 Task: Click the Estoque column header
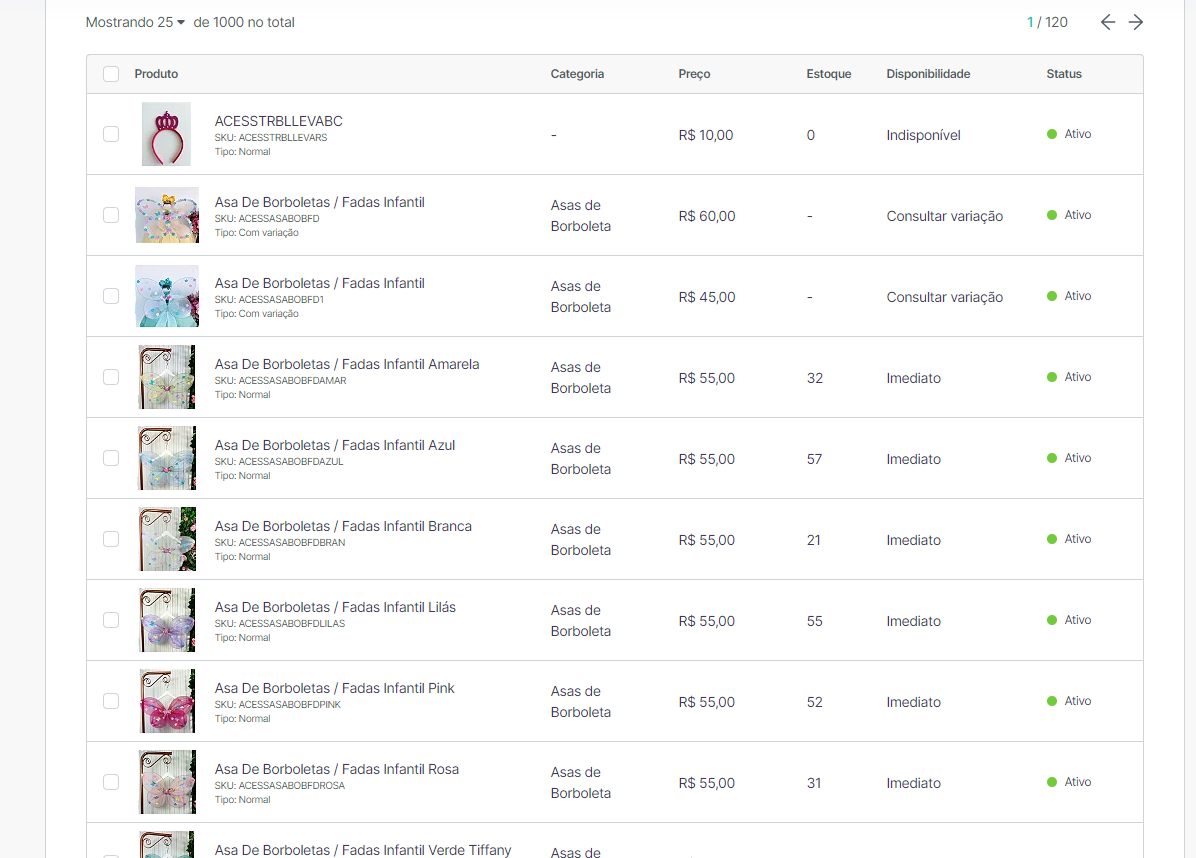tap(829, 74)
